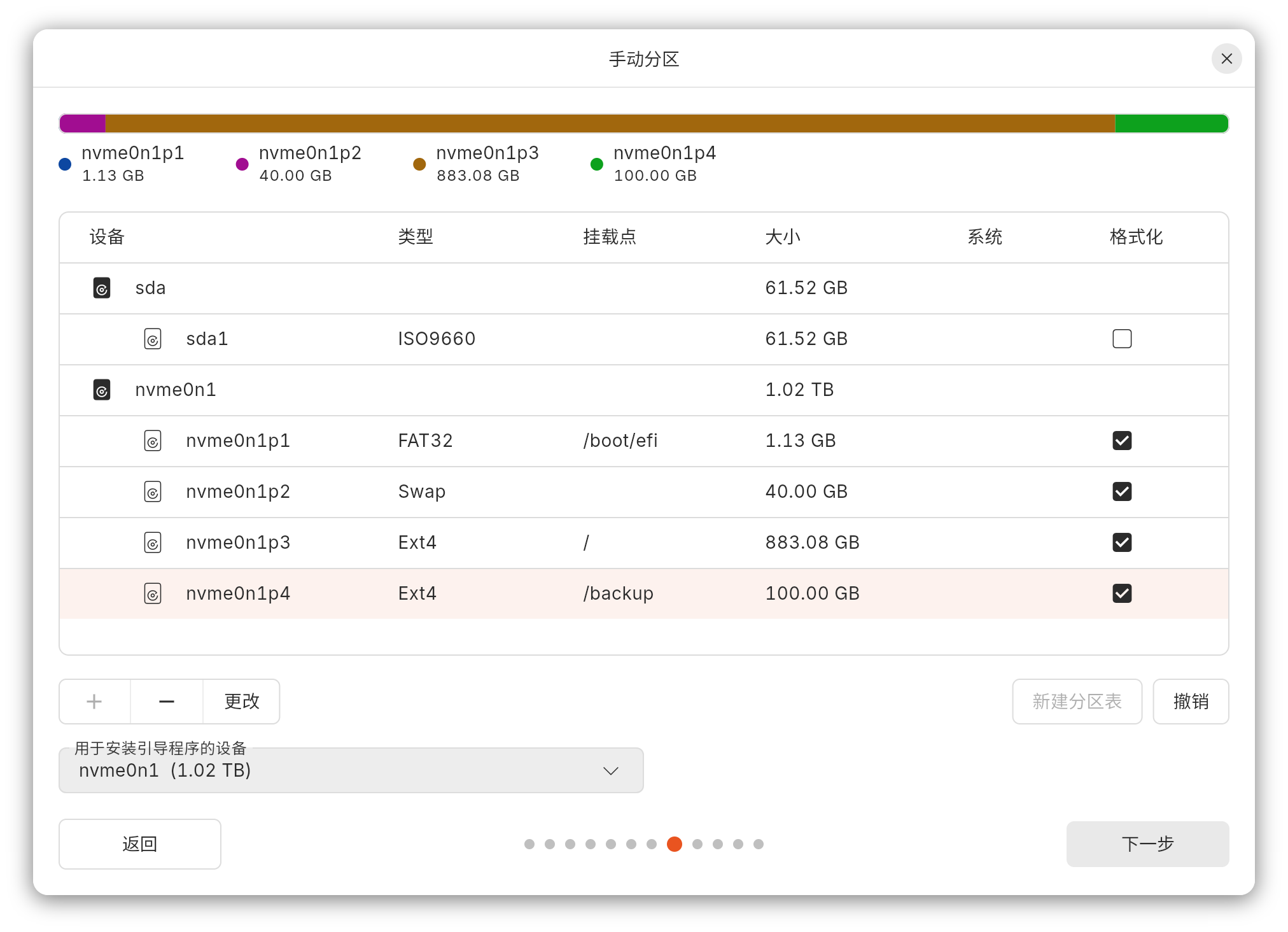Click the 更改 (change) button

click(x=242, y=702)
